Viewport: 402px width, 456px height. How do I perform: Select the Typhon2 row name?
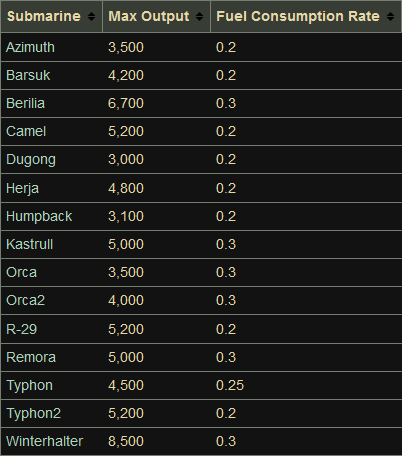click(34, 413)
